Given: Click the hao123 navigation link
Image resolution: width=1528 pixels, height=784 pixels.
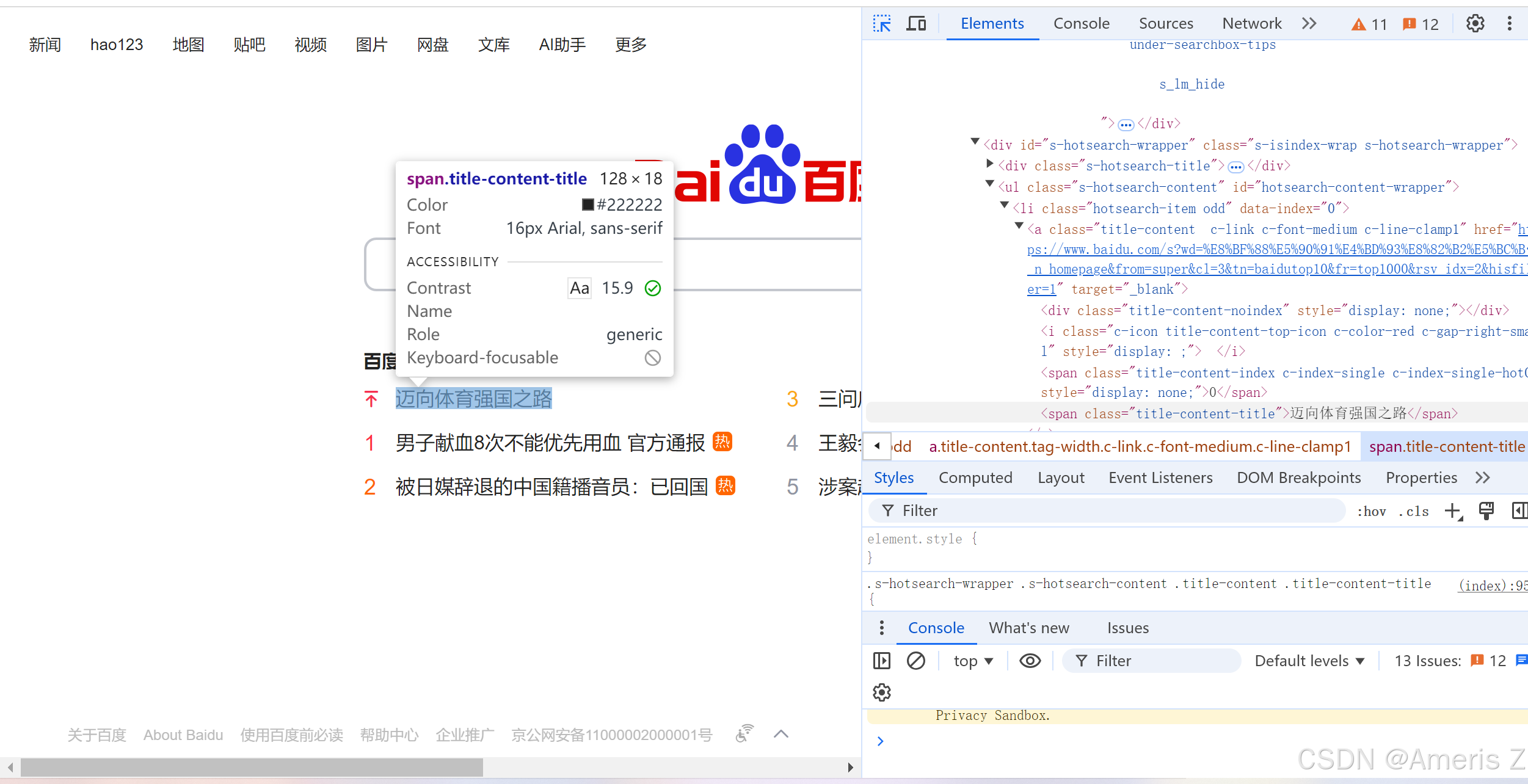Looking at the screenshot, I should pyautogui.click(x=117, y=45).
